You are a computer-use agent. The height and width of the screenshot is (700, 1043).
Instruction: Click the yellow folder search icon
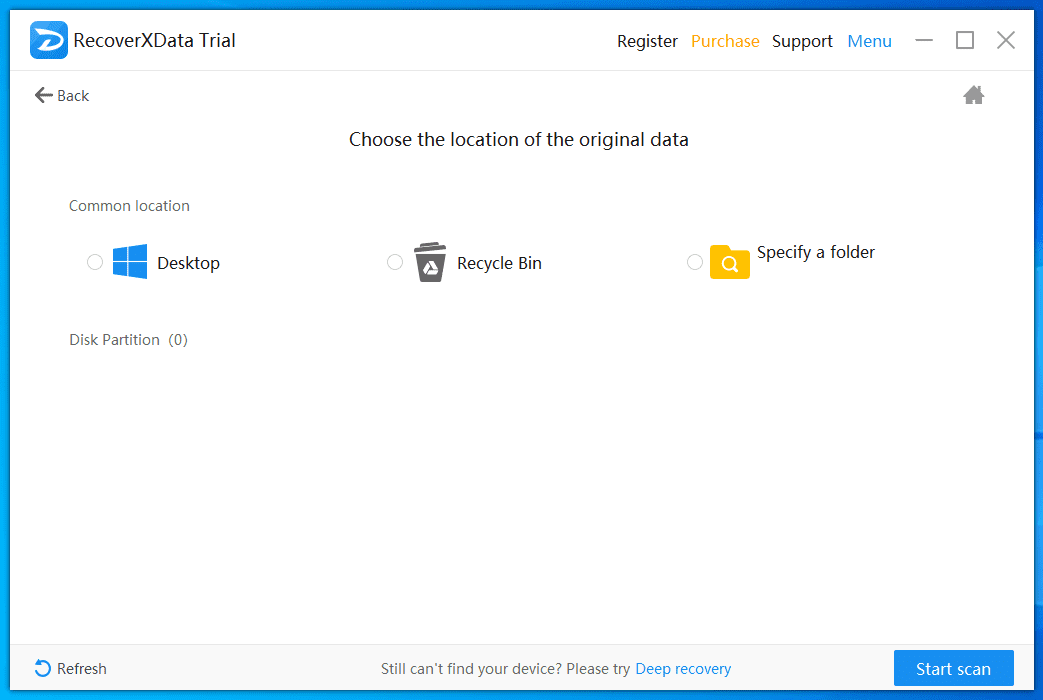730,262
